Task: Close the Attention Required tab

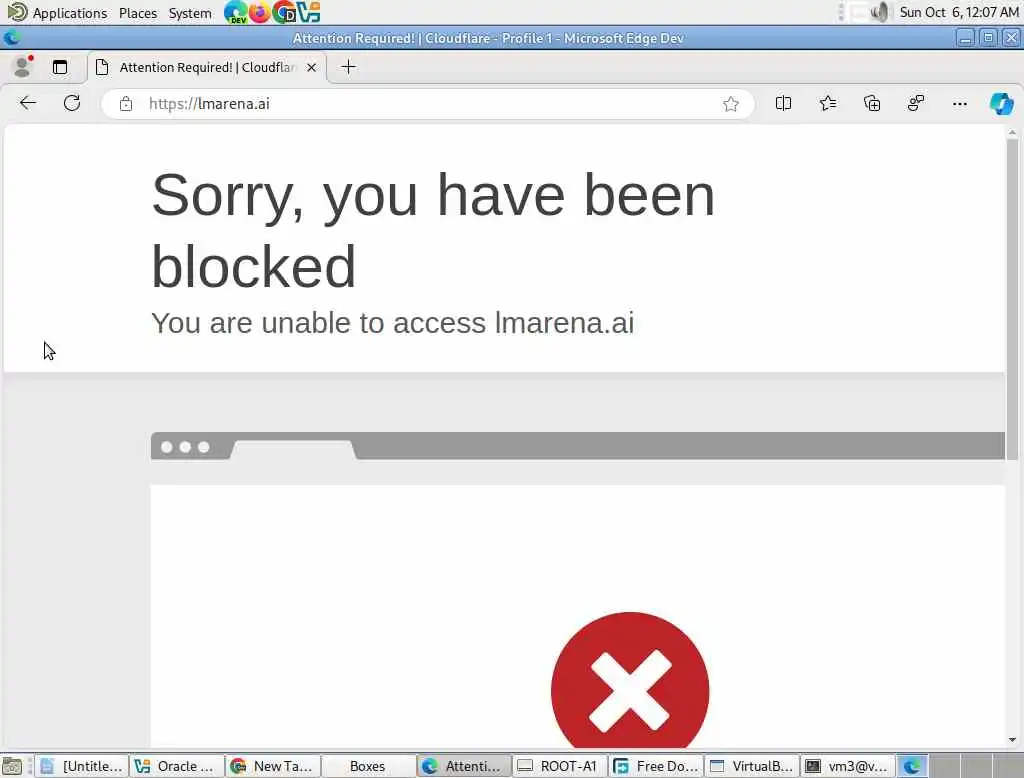Action: [x=312, y=67]
